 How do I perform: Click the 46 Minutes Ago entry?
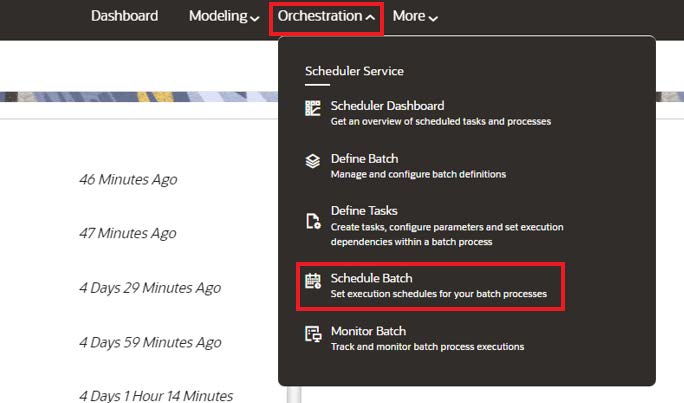tap(128, 179)
